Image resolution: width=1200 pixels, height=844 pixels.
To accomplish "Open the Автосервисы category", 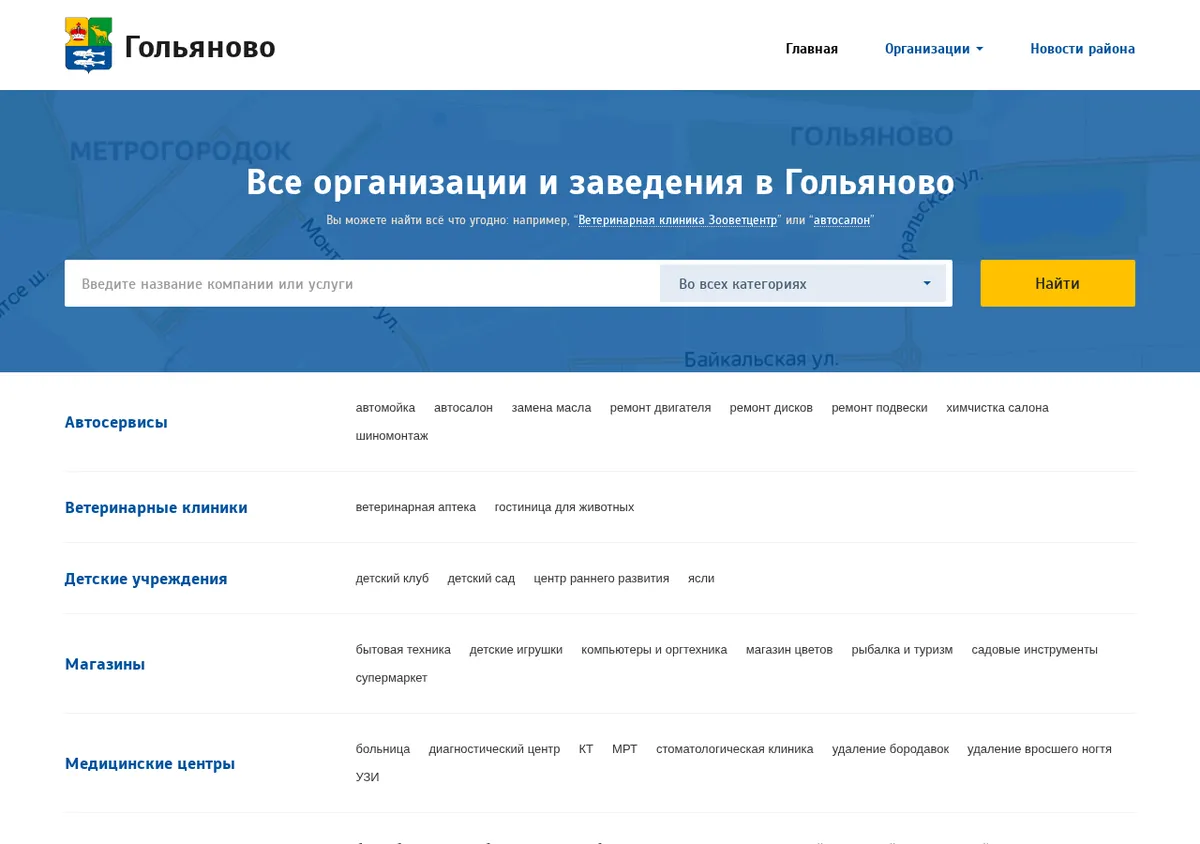I will [116, 422].
